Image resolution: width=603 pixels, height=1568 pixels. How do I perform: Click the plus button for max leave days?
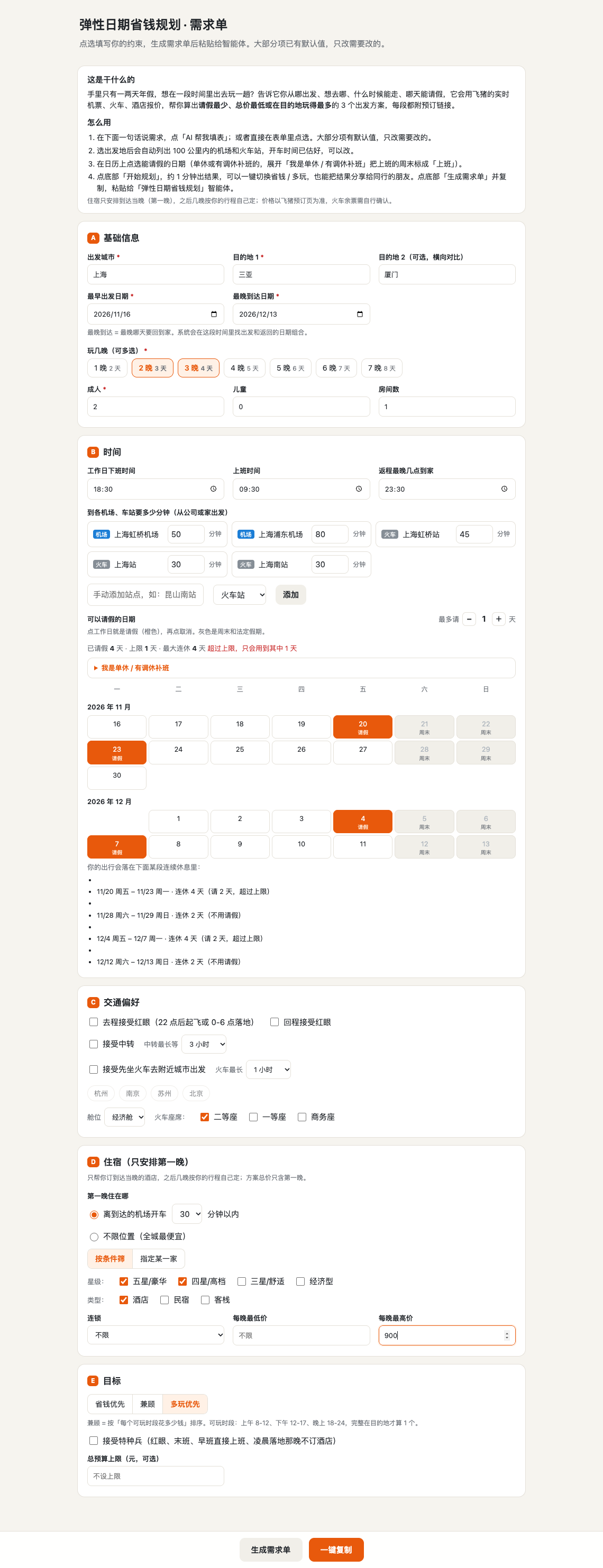[x=498, y=619]
